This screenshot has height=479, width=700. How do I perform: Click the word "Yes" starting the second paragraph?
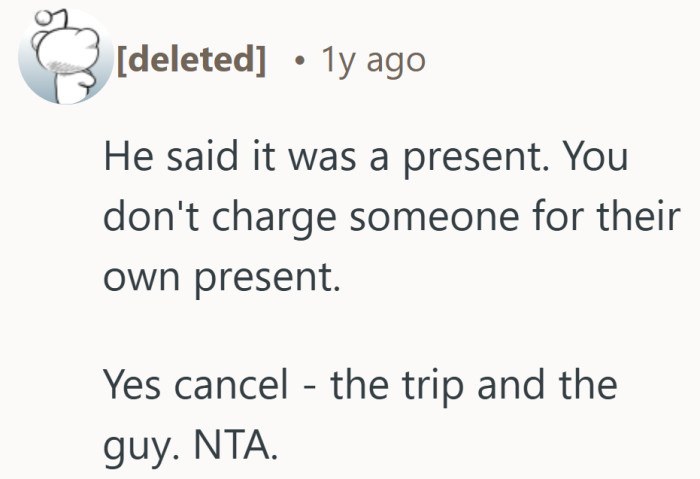tap(130, 381)
